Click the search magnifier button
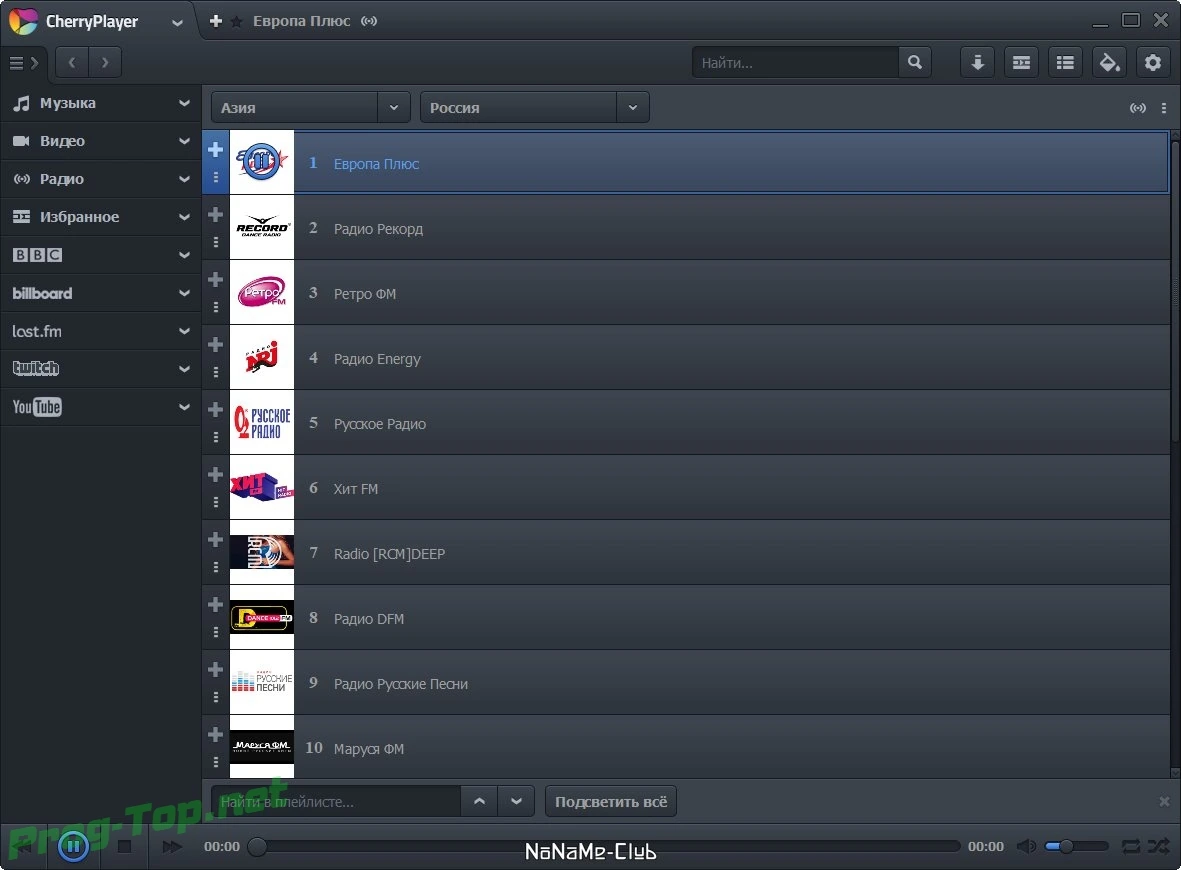Image resolution: width=1181 pixels, height=870 pixels. [x=914, y=63]
